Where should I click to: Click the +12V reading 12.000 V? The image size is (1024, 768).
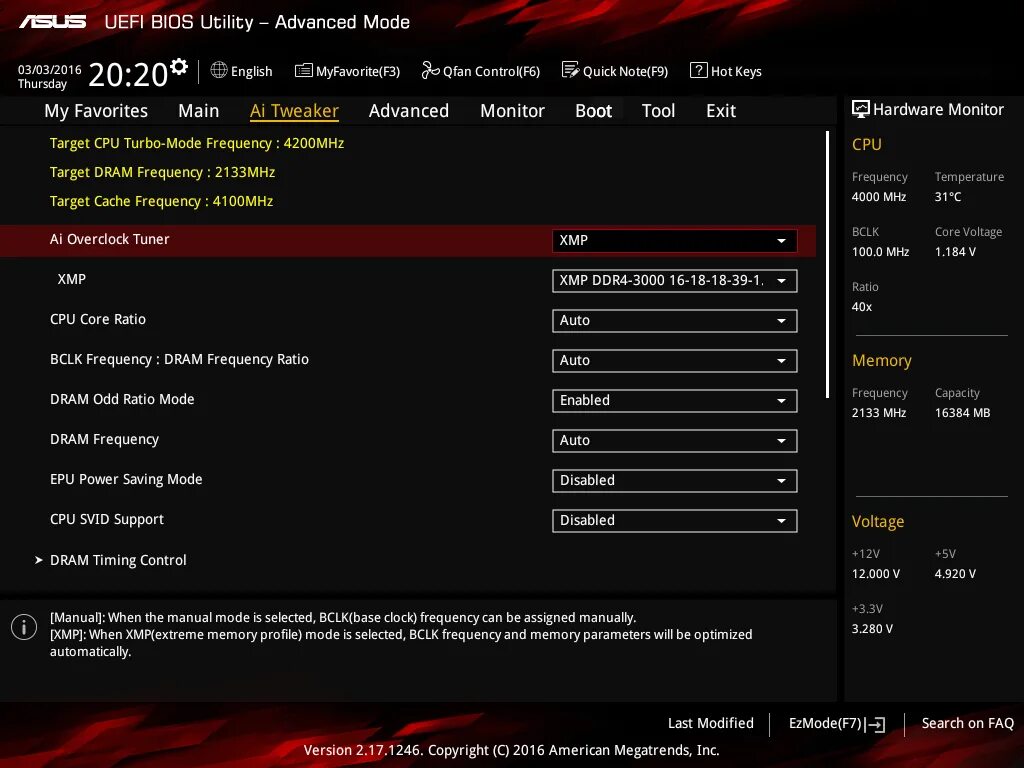(x=876, y=573)
